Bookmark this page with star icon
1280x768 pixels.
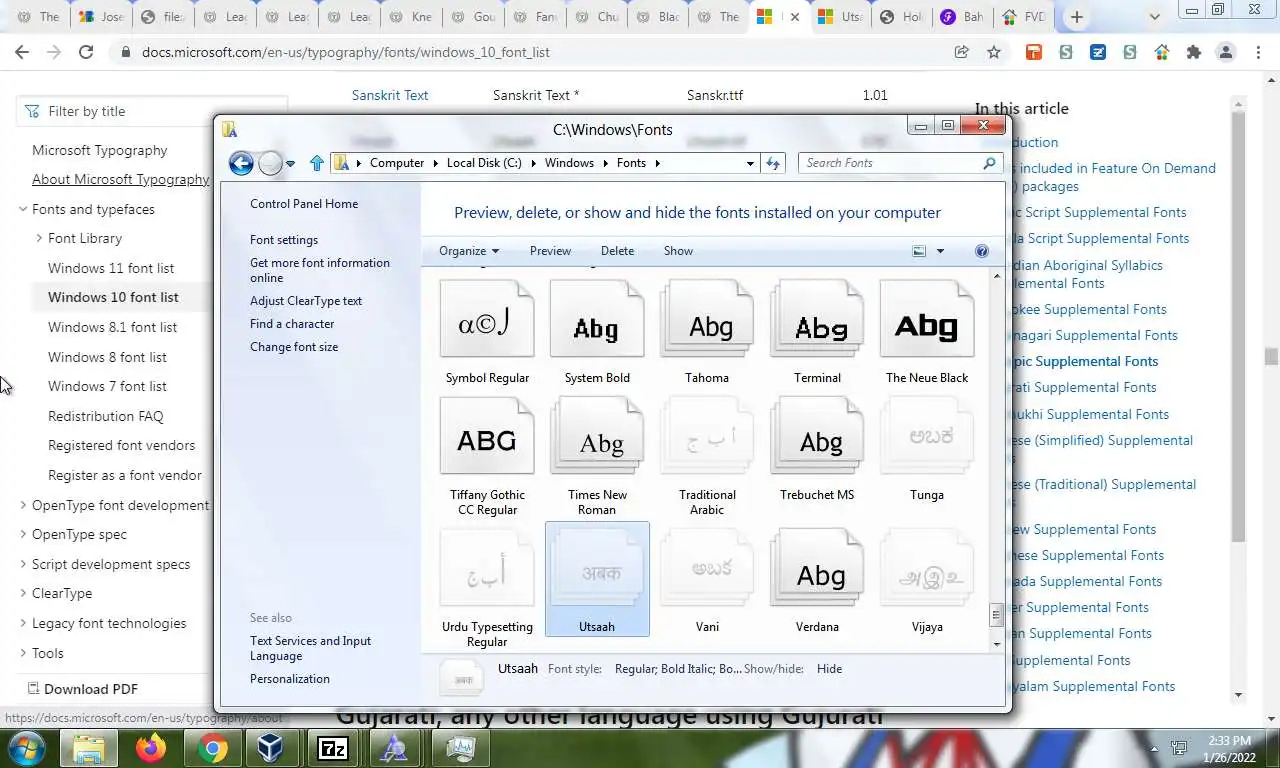click(994, 52)
